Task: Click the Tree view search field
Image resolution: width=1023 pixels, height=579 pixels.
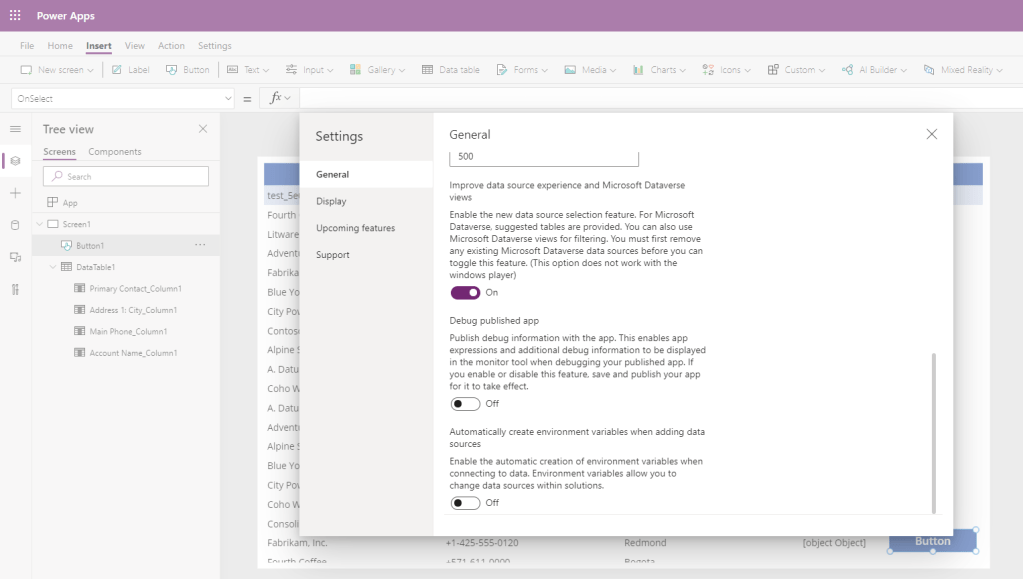Action: coord(126,176)
